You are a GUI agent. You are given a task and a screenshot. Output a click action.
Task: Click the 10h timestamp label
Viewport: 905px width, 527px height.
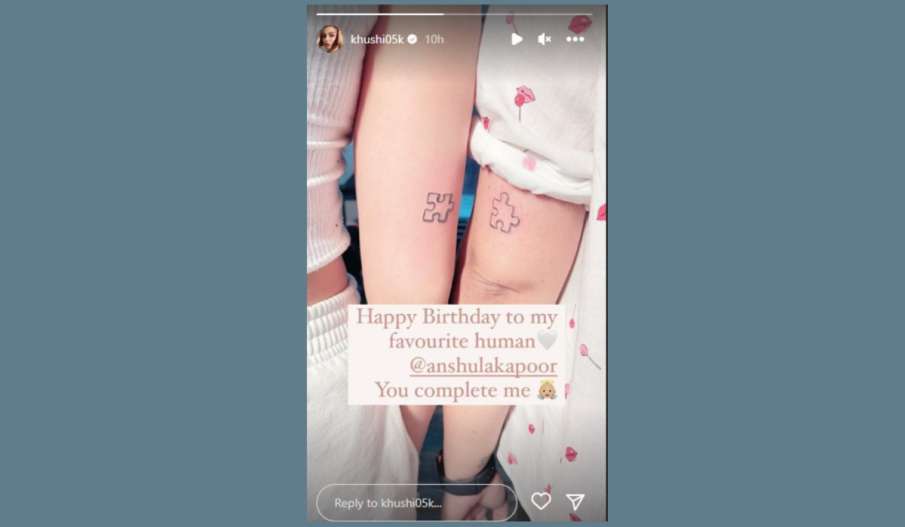point(434,39)
